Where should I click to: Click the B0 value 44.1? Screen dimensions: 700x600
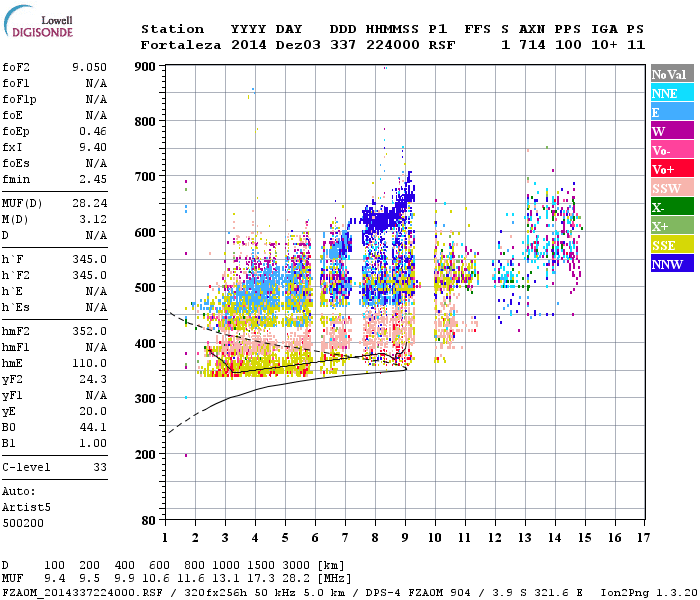[93, 427]
